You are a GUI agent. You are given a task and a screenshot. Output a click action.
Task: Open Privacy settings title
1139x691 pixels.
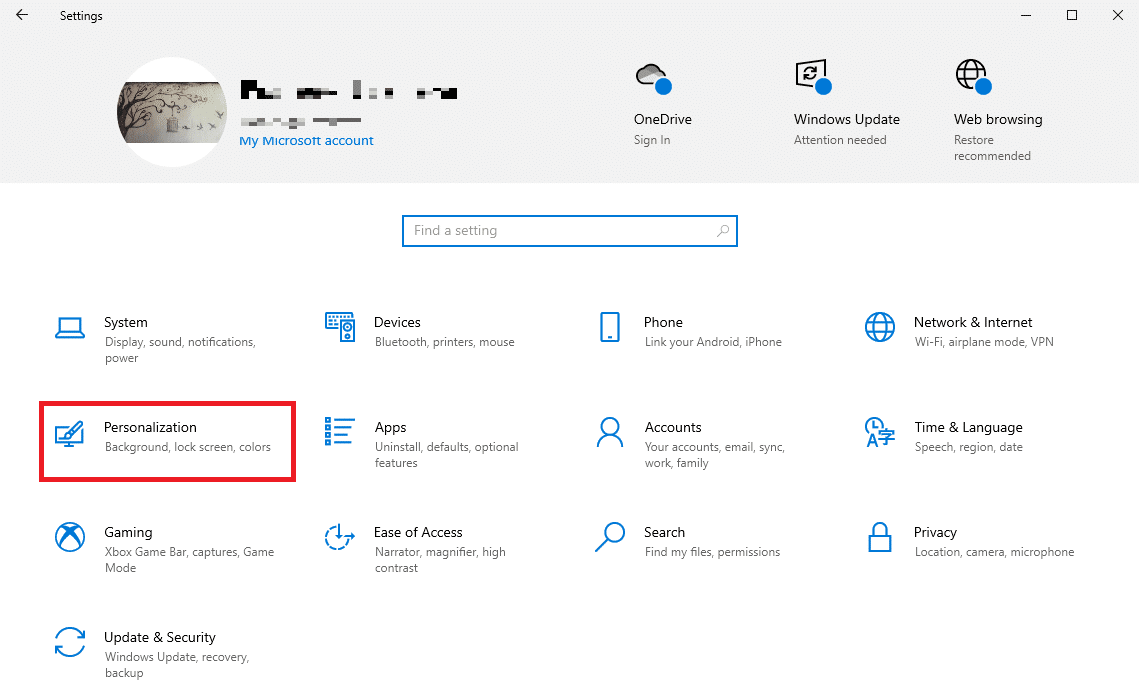pyautogui.click(x=935, y=533)
